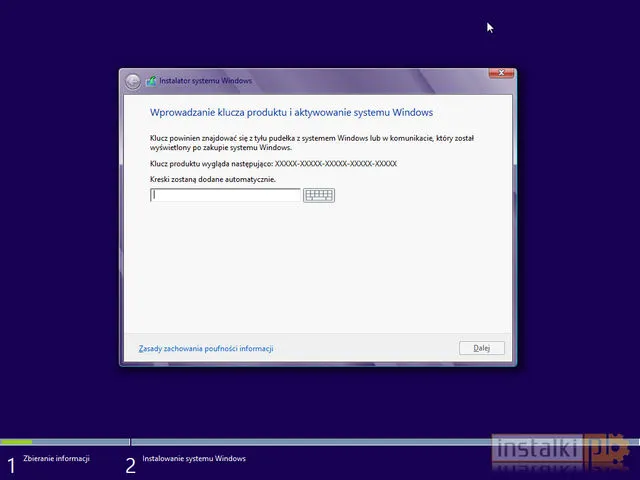
Task: Focus the product key input field
Action: tap(225, 195)
